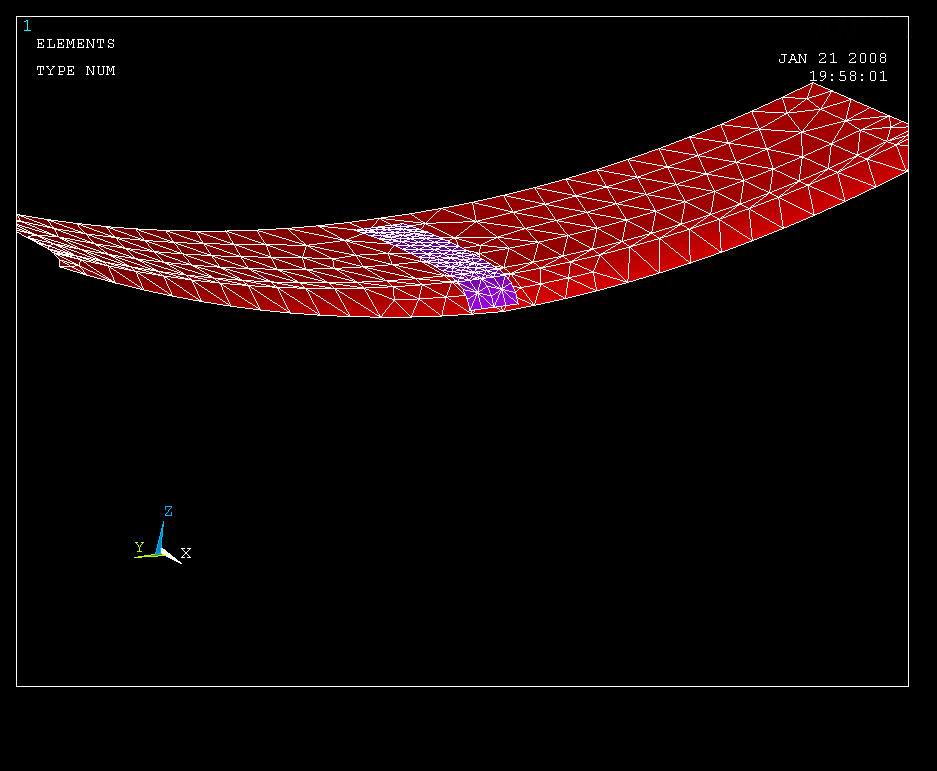Click the 'TYPE NUM' label text
Viewport: 937px width, 771px height.
76,71
